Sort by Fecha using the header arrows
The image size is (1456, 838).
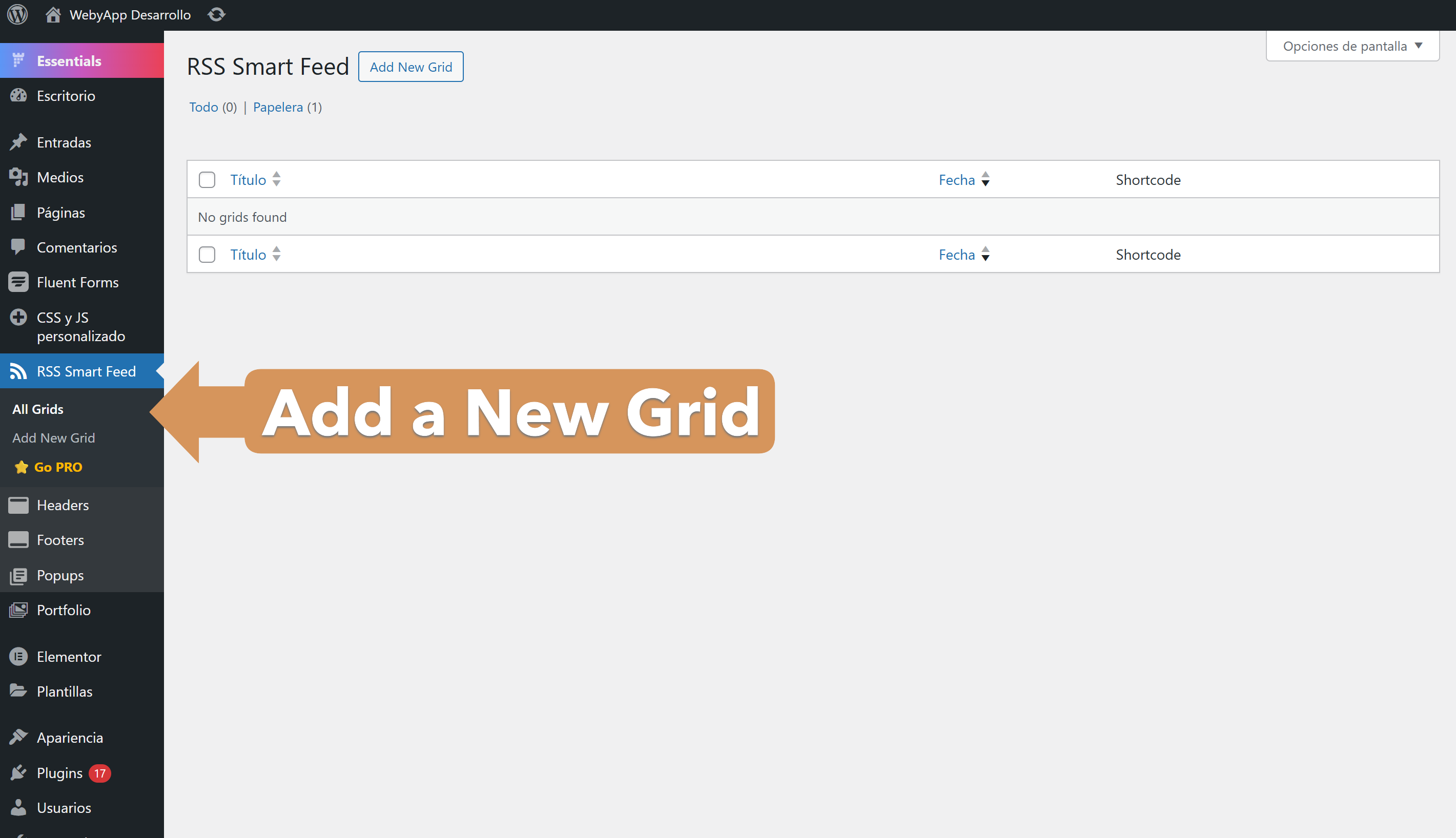985,180
